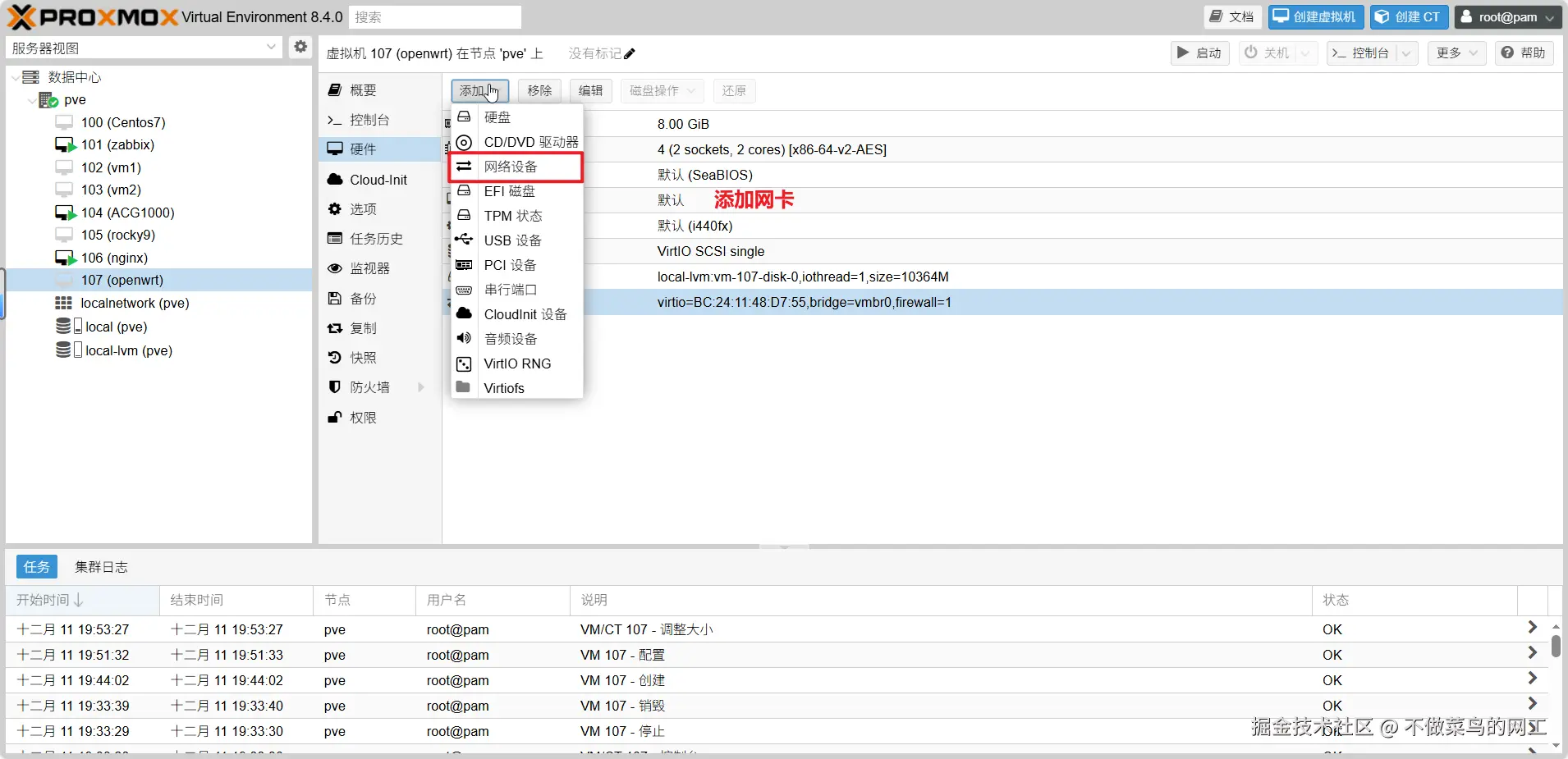This screenshot has width=1568, height=759.
Task: Open the 控制台 console dropdown arrow
Action: (x=1407, y=53)
